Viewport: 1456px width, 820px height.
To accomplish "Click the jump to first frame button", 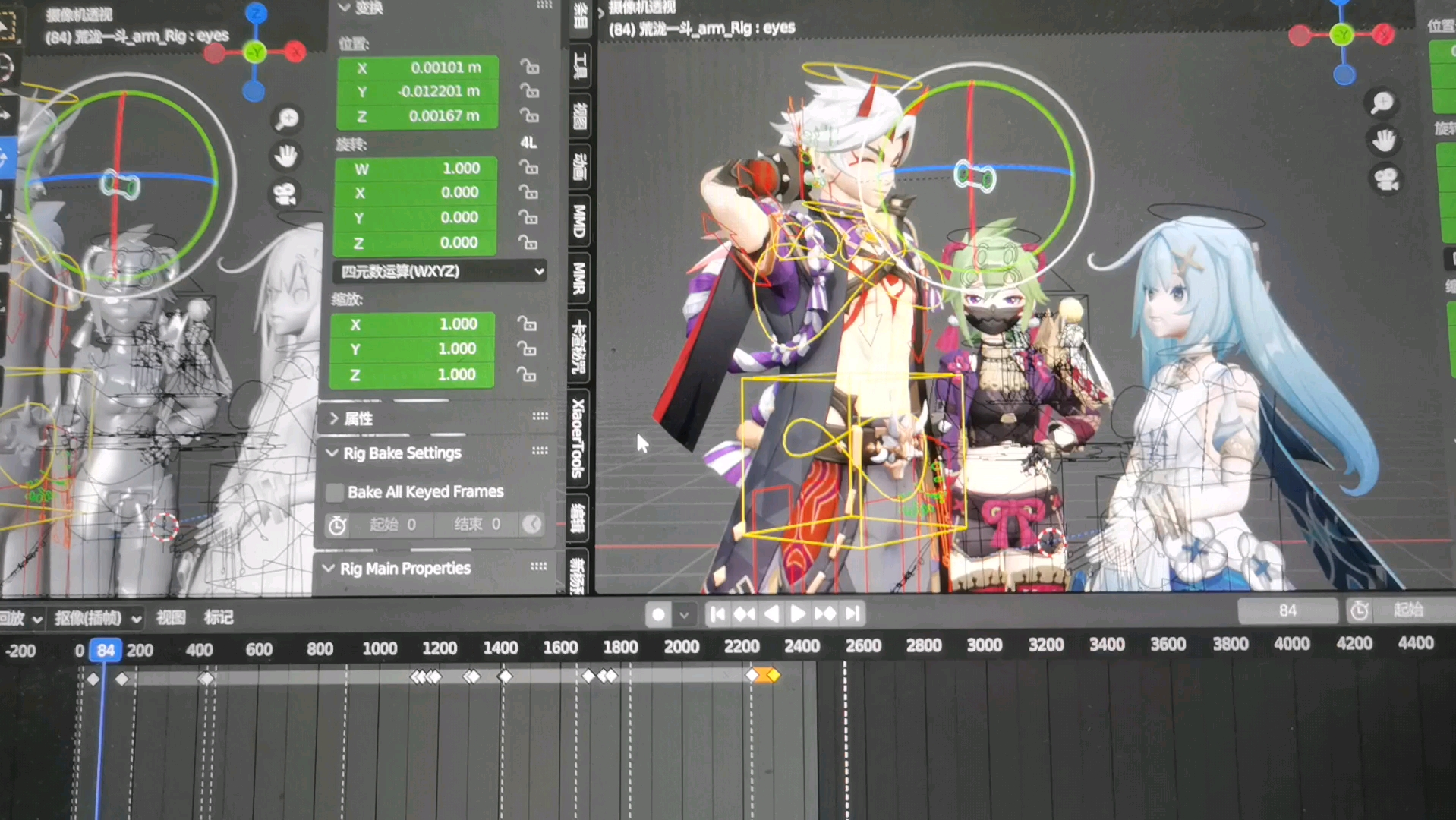I will [717, 613].
